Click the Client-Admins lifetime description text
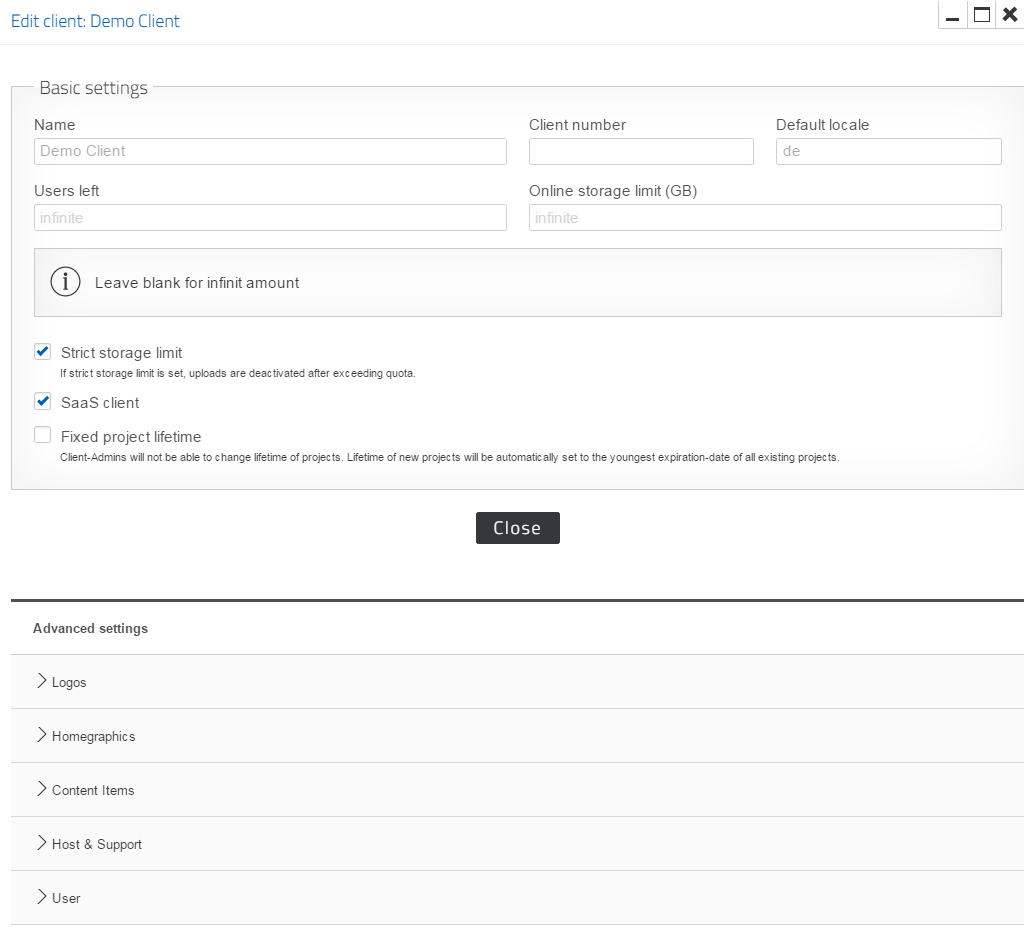This screenshot has height=948, width=1024. (x=449, y=457)
